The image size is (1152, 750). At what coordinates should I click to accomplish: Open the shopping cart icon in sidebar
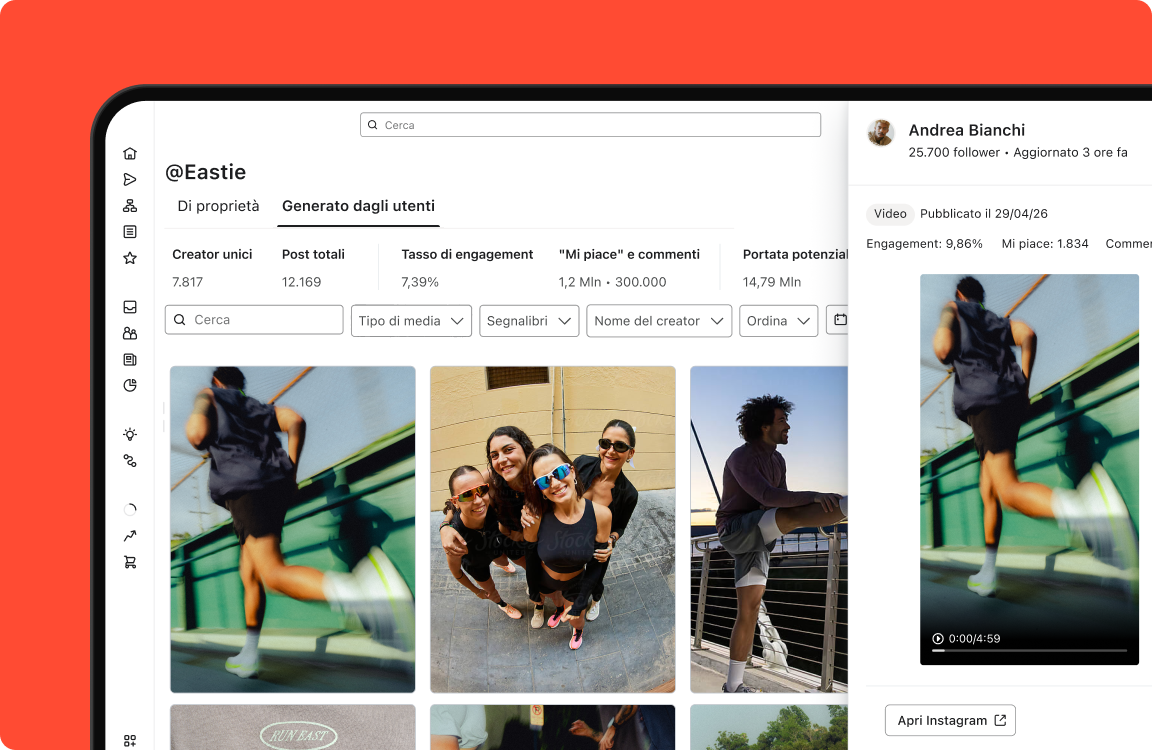130,562
